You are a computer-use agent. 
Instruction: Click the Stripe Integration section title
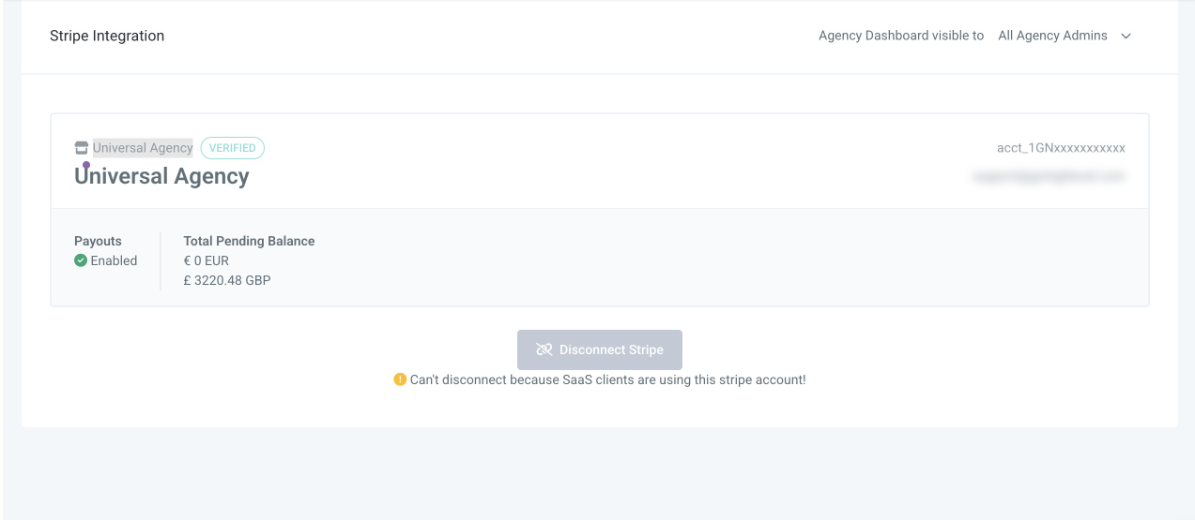107,36
